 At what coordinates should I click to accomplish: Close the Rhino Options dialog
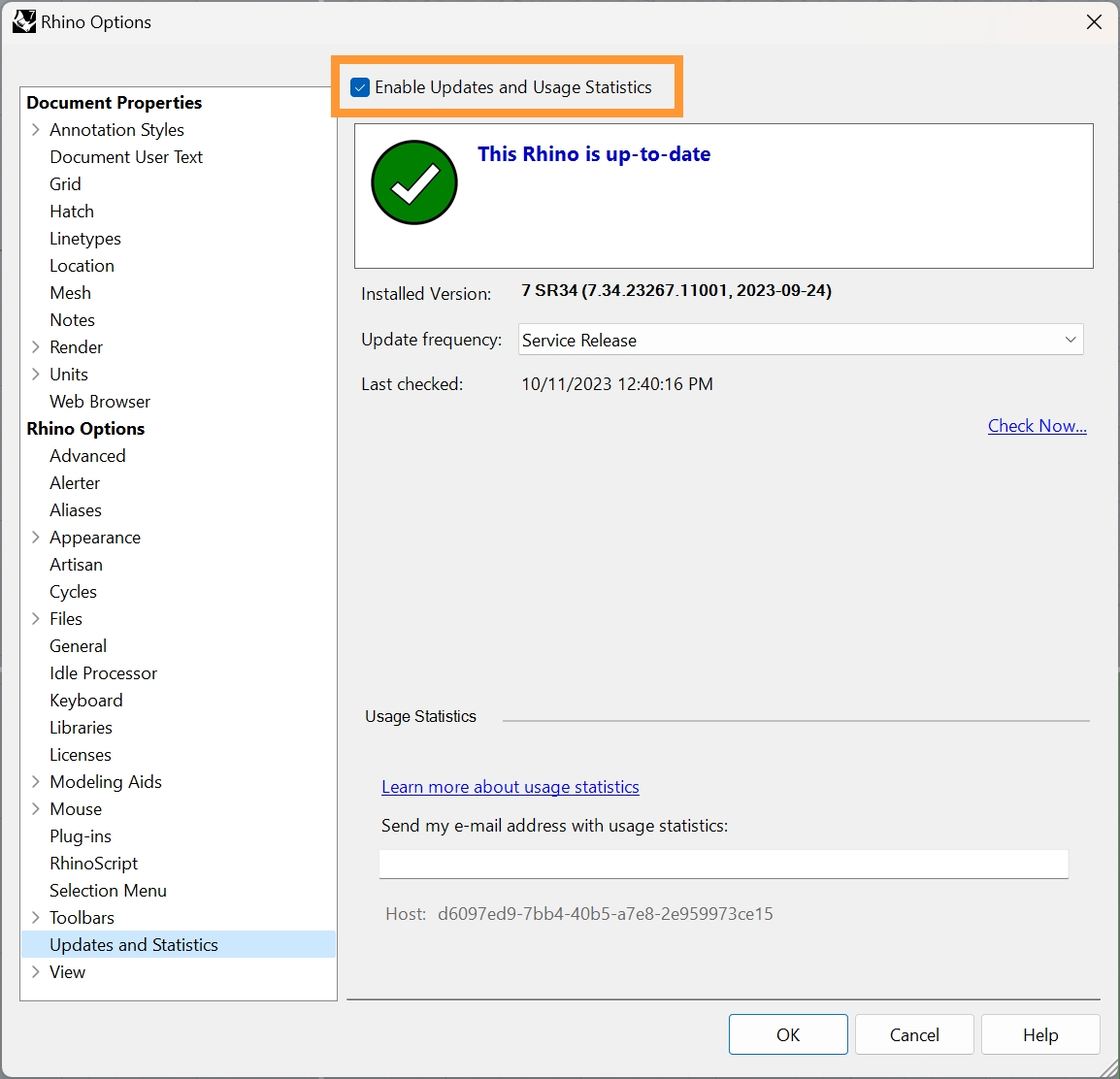pyautogui.click(x=1094, y=21)
